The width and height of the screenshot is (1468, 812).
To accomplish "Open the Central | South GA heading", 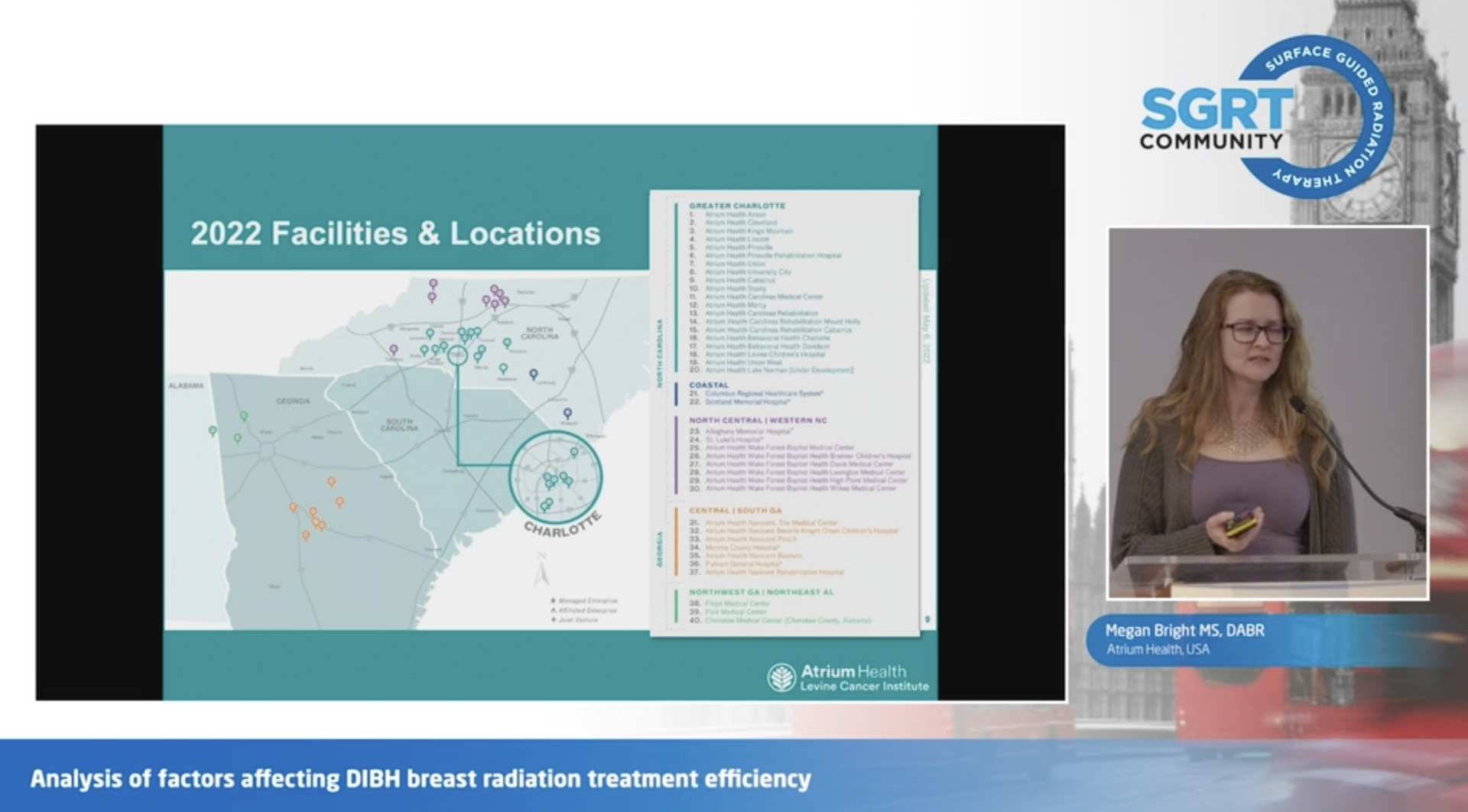I will [735, 511].
